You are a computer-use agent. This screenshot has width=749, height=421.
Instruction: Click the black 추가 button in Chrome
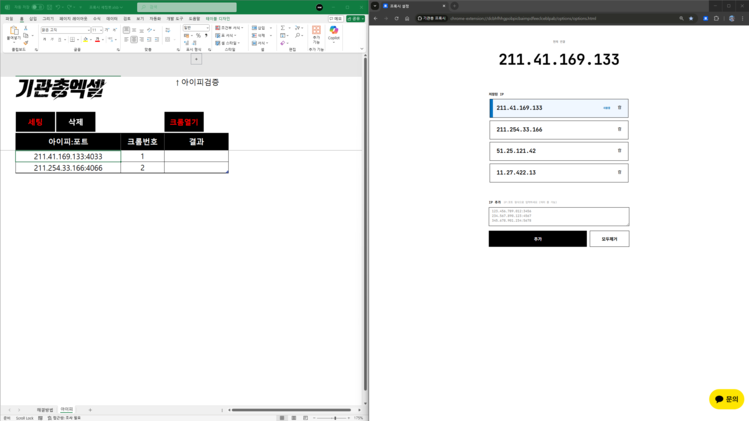click(537, 238)
